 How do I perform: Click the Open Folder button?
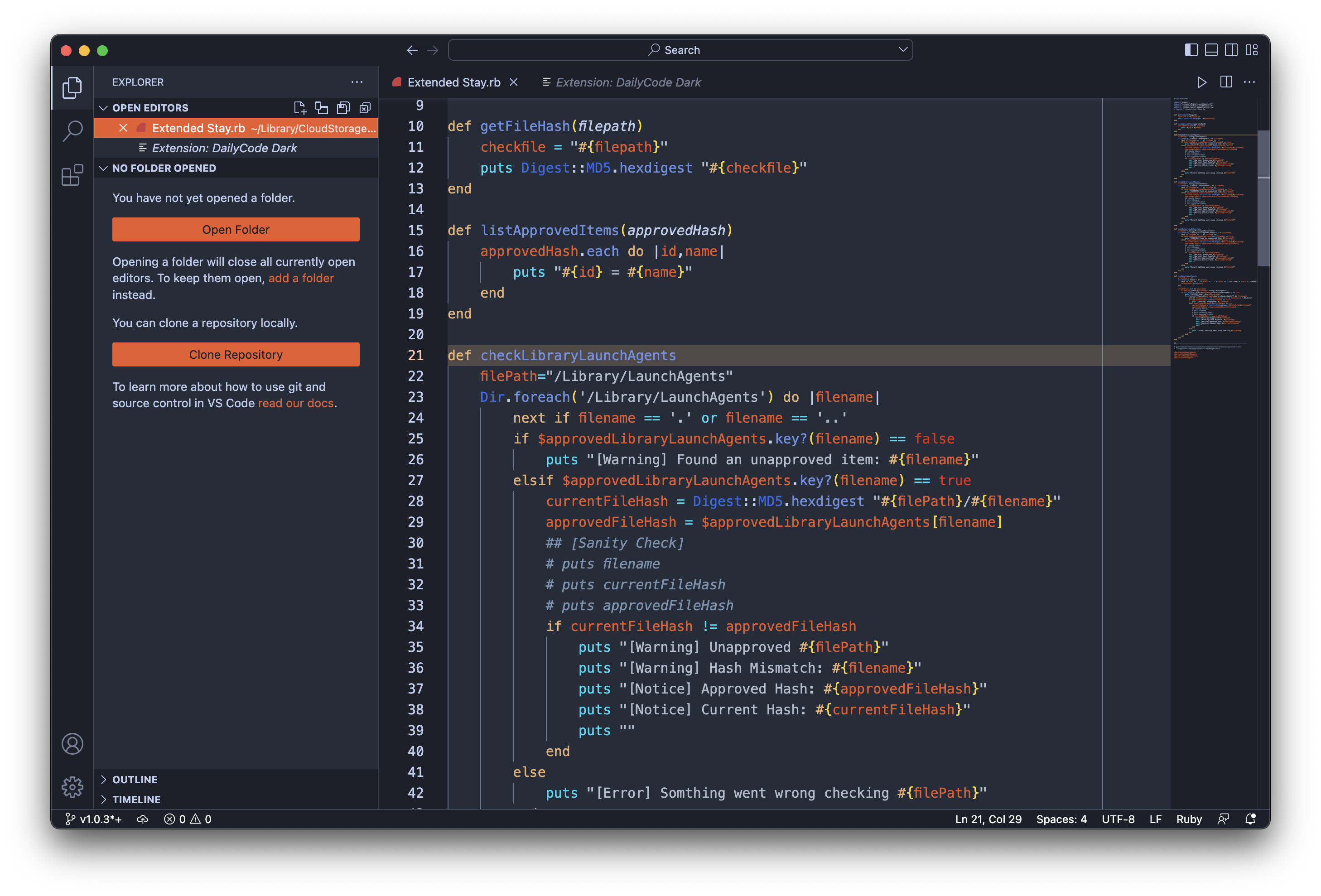click(235, 230)
